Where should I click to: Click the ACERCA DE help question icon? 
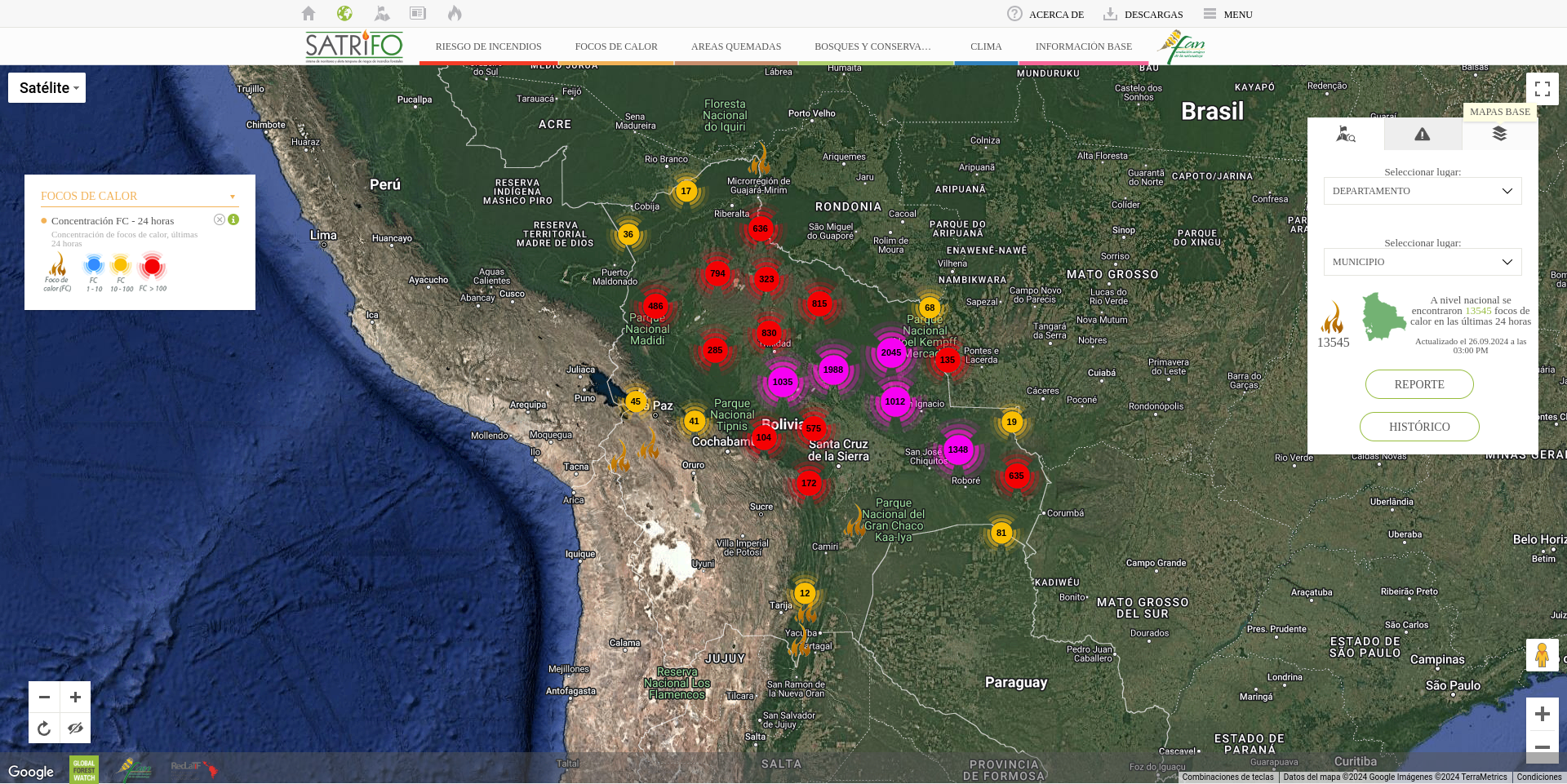click(x=1014, y=14)
